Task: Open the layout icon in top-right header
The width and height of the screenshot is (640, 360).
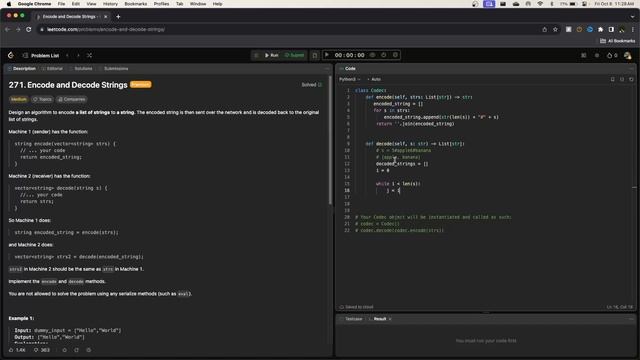Action: [x=584, y=56]
